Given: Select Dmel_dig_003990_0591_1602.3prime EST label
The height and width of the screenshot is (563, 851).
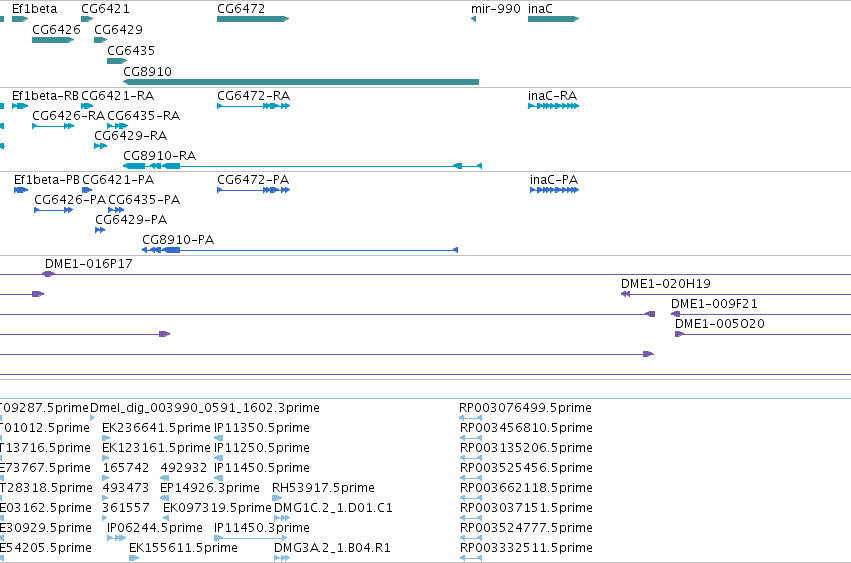Looking at the screenshot, I should [x=205, y=408].
